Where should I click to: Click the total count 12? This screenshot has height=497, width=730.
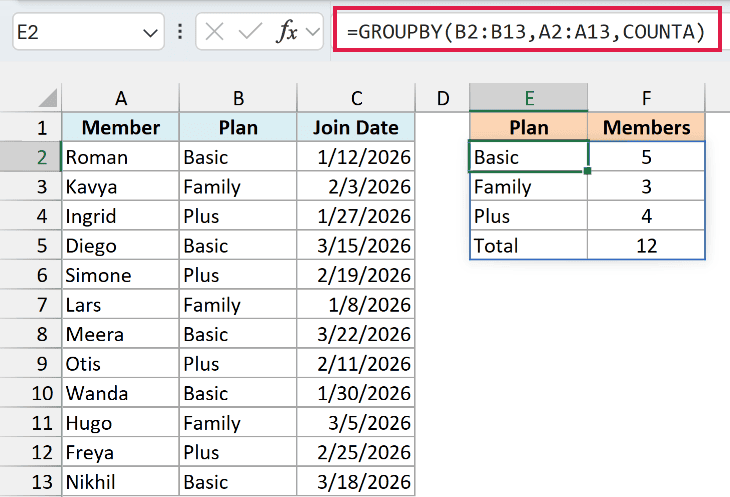(646, 245)
